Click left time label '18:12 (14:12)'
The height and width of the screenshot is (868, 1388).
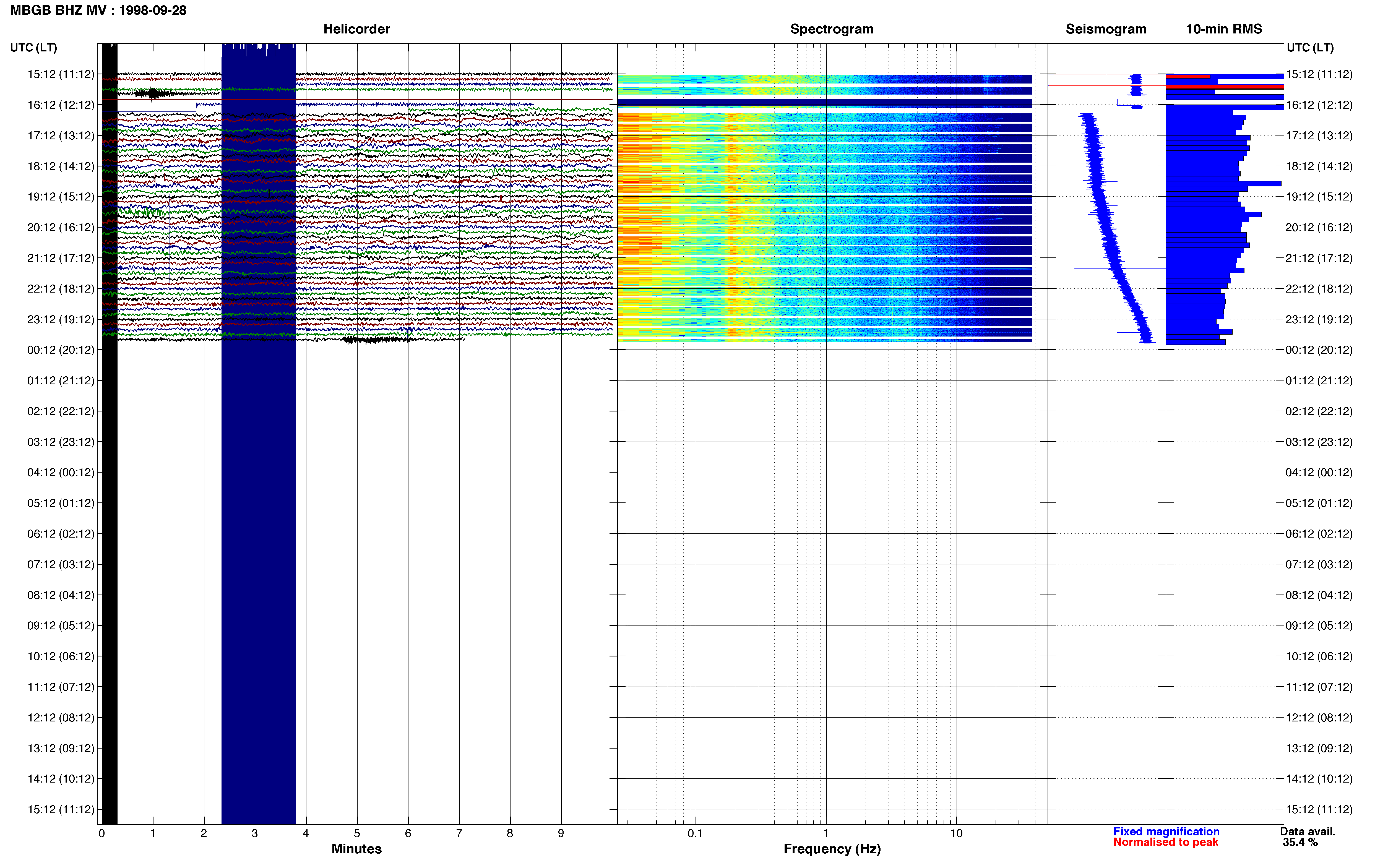pyautogui.click(x=61, y=166)
